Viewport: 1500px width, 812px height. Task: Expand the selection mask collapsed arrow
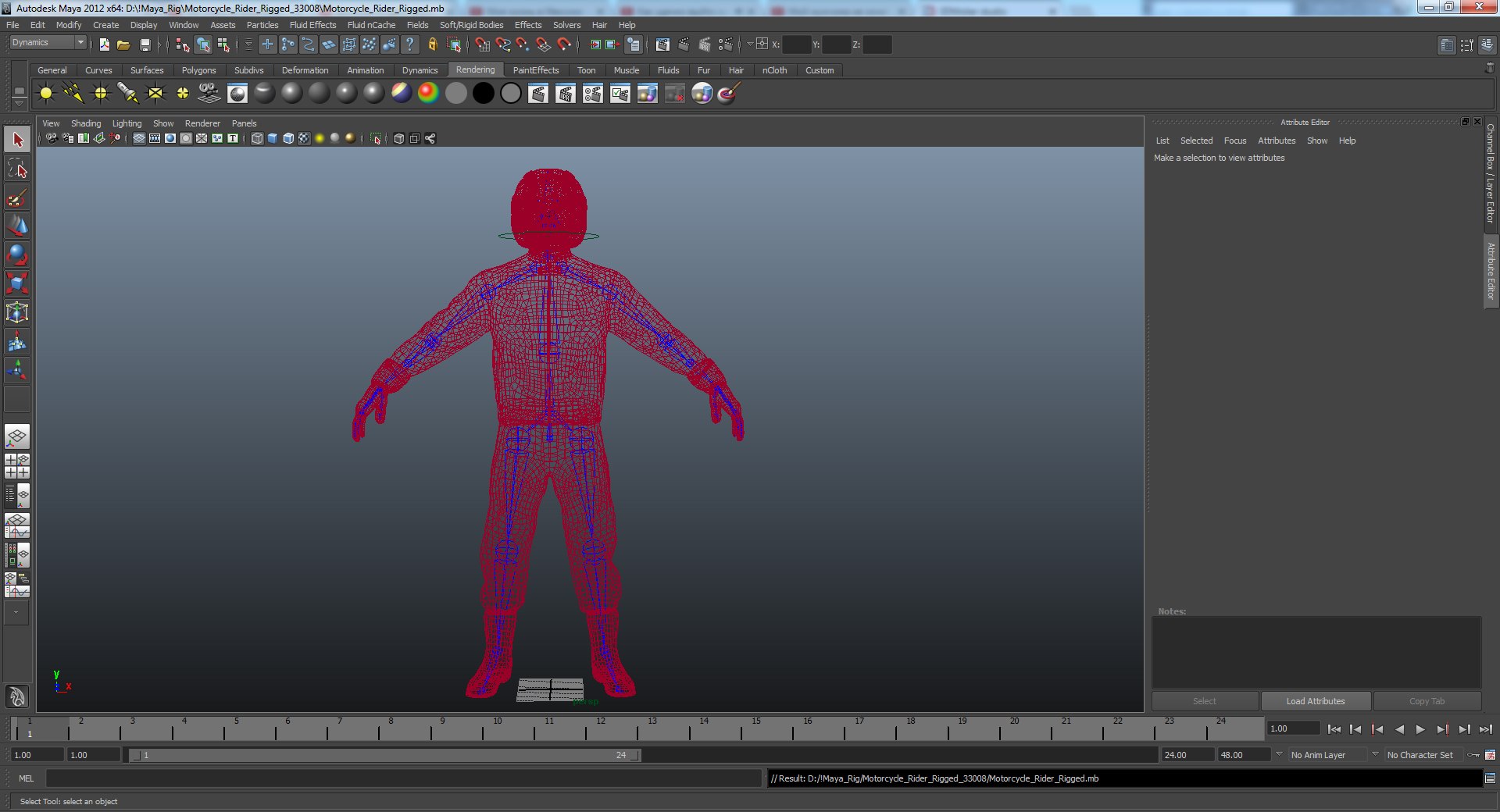tap(249, 45)
